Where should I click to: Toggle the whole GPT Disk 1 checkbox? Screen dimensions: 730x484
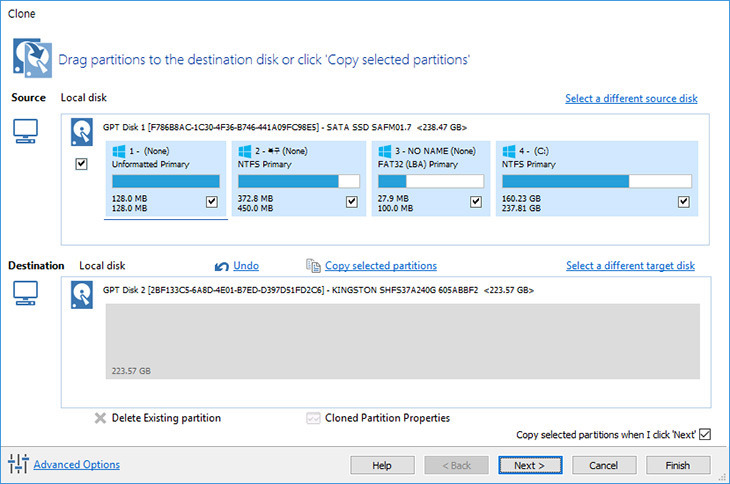click(x=81, y=164)
